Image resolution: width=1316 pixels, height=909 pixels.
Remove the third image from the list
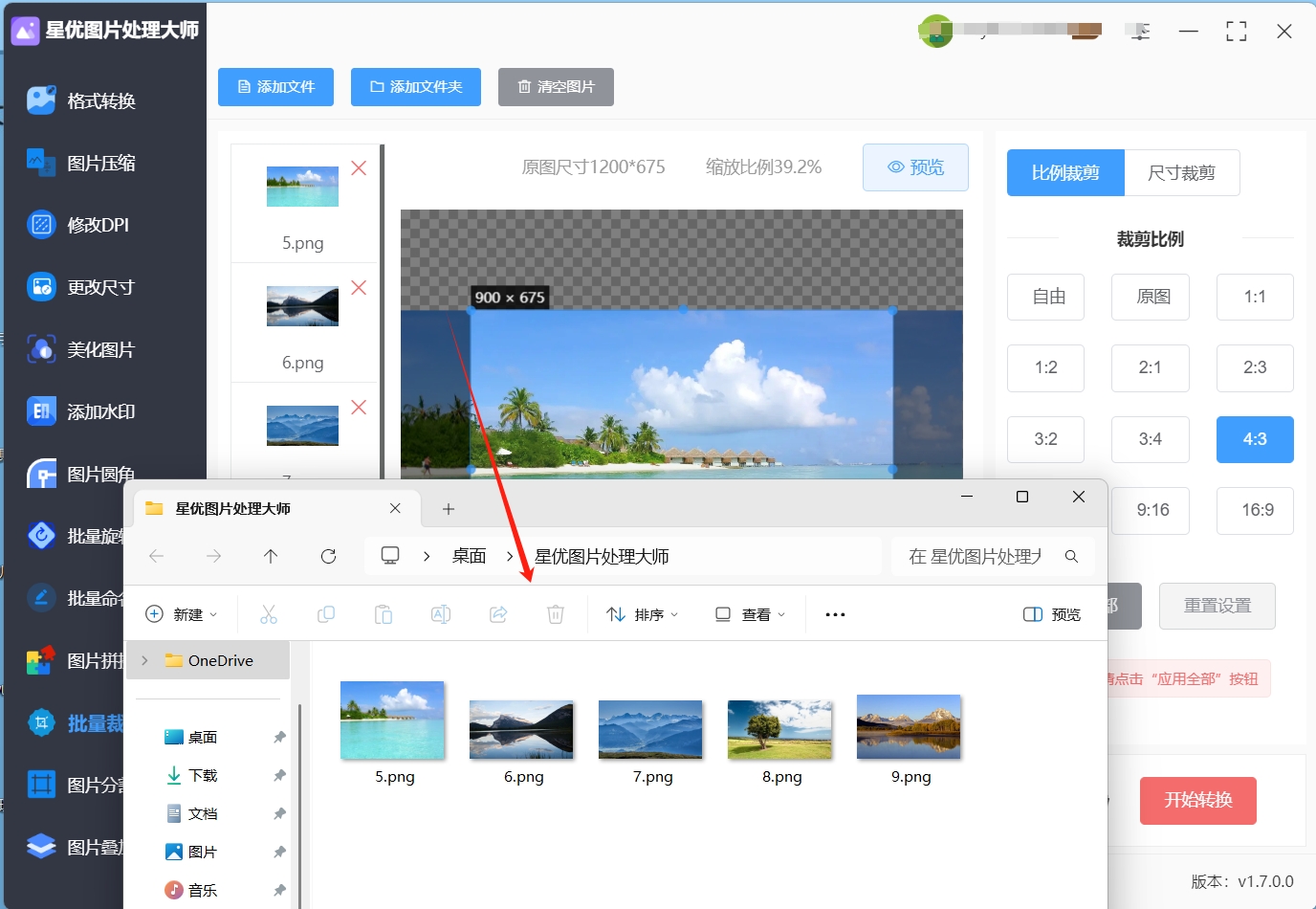pyautogui.click(x=359, y=408)
